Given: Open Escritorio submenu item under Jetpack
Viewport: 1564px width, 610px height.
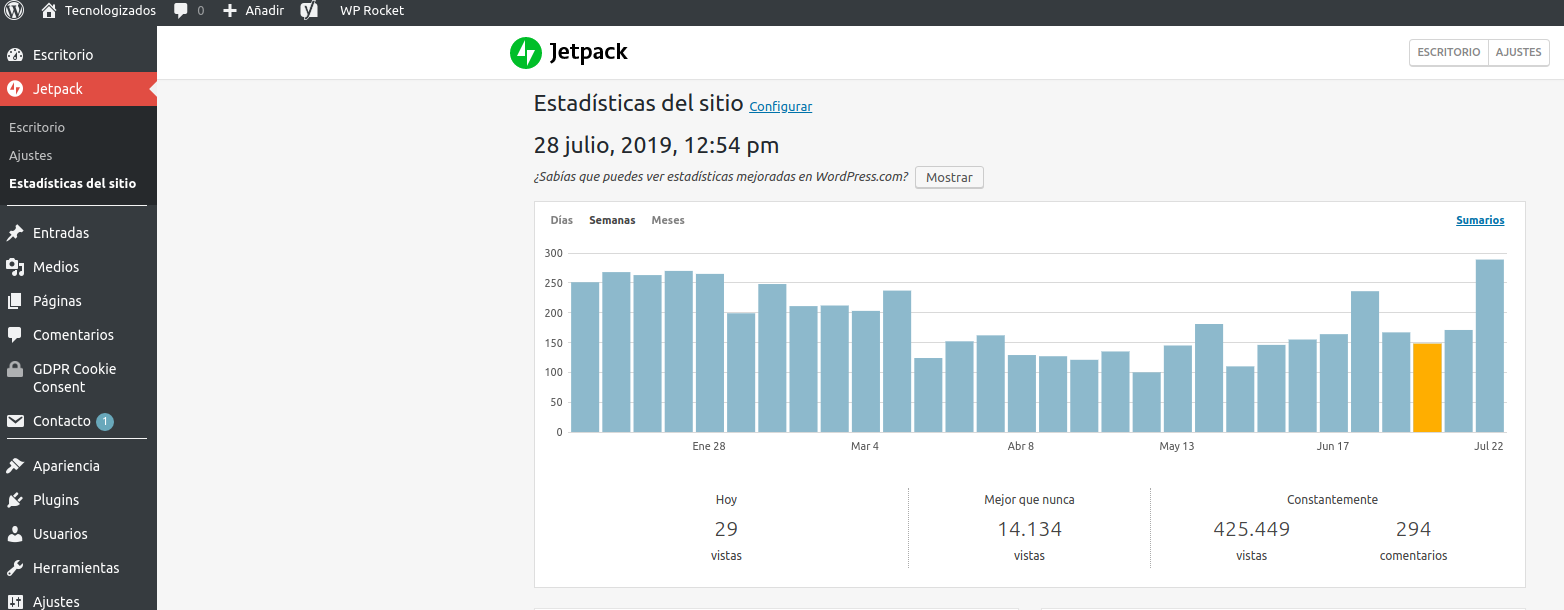Looking at the screenshot, I should click(x=37, y=128).
